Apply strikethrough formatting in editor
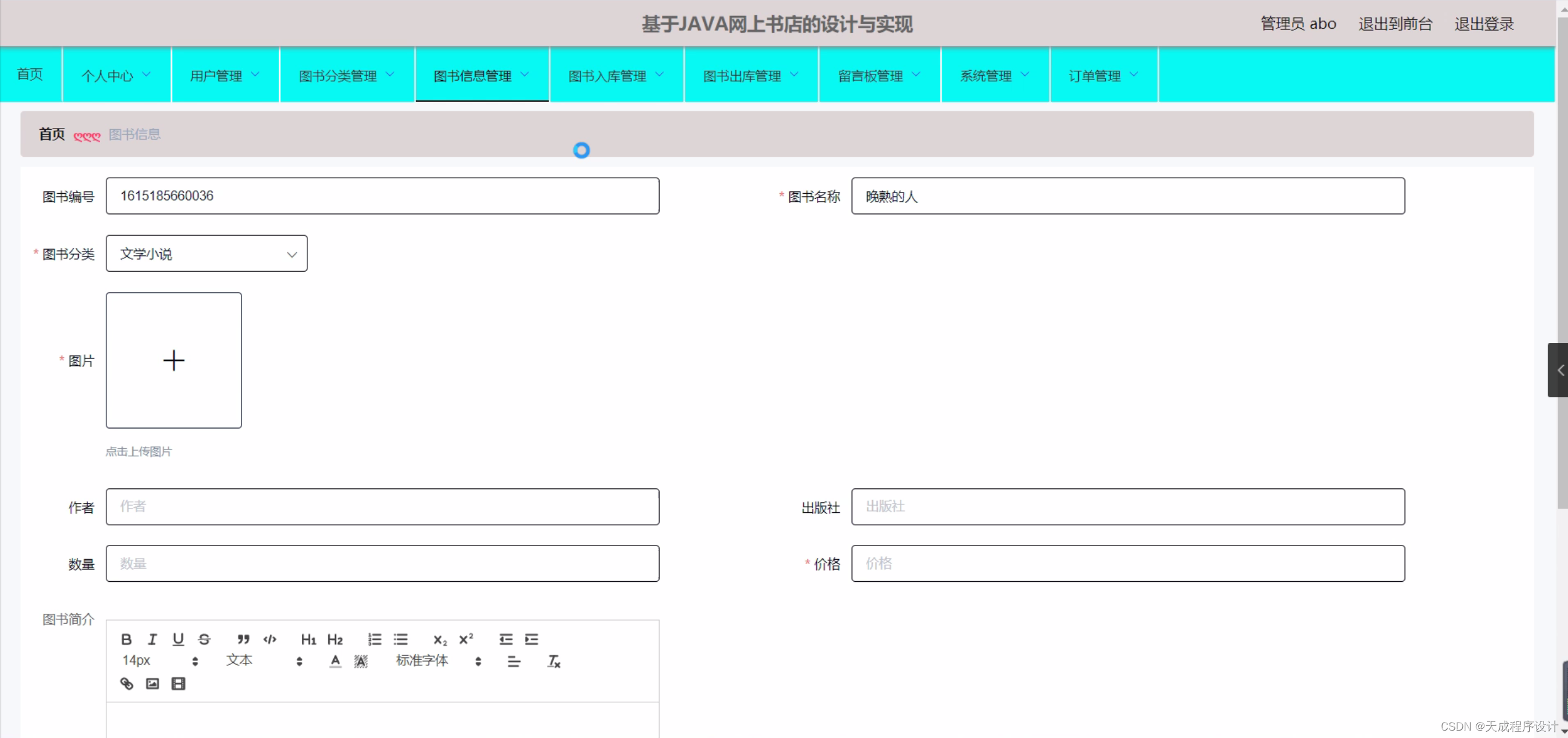 [204, 640]
